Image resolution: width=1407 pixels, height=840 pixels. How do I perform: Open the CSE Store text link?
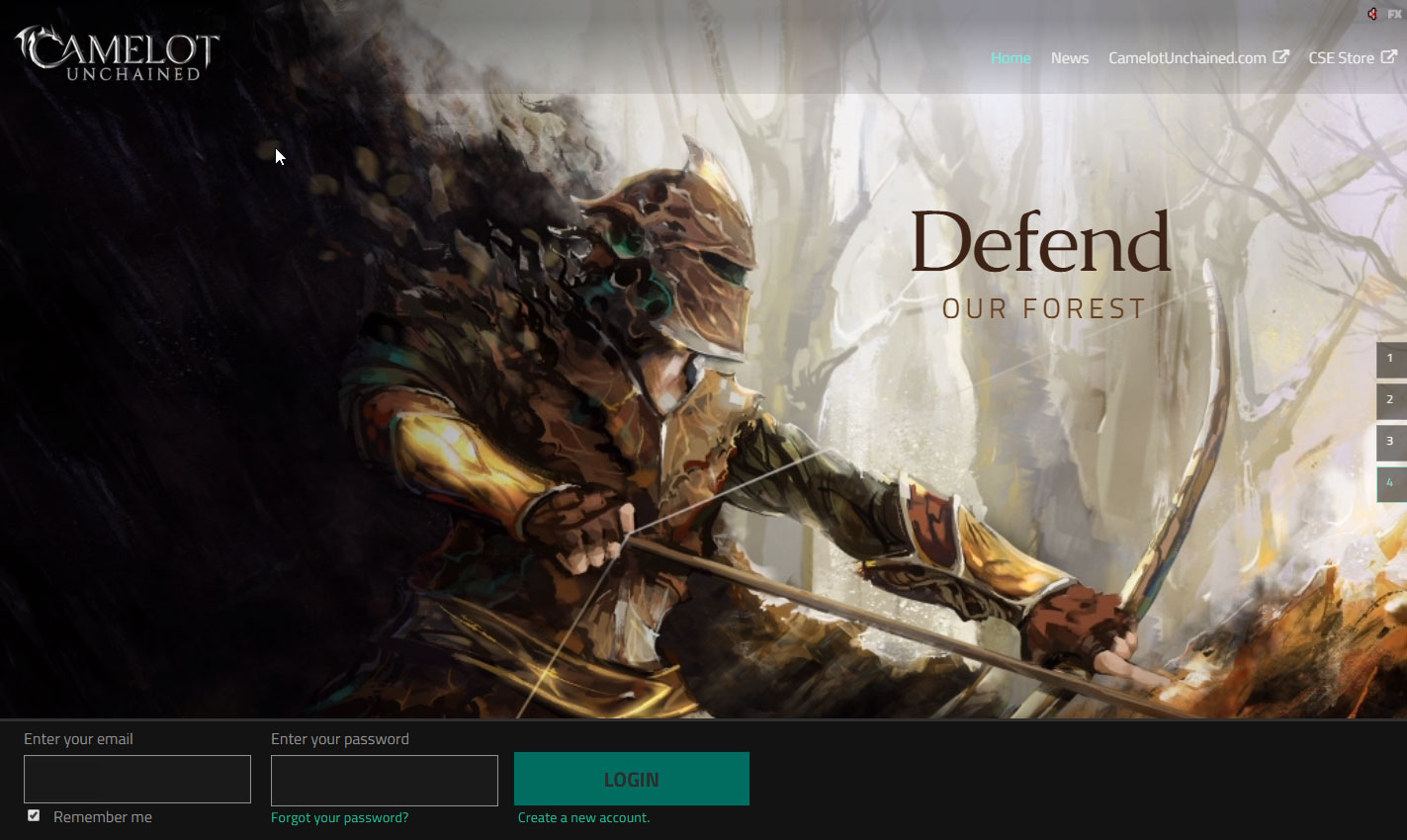click(1341, 58)
